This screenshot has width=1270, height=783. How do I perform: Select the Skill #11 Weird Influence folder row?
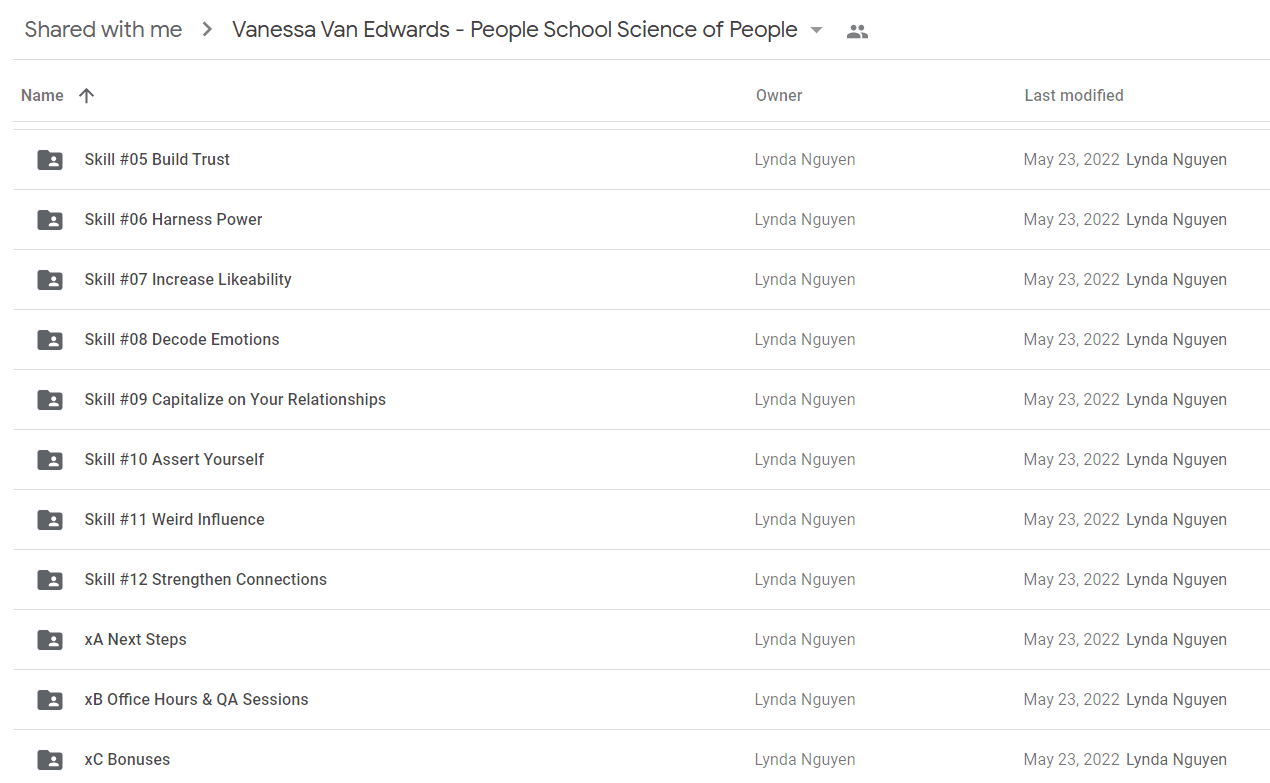click(641, 520)
